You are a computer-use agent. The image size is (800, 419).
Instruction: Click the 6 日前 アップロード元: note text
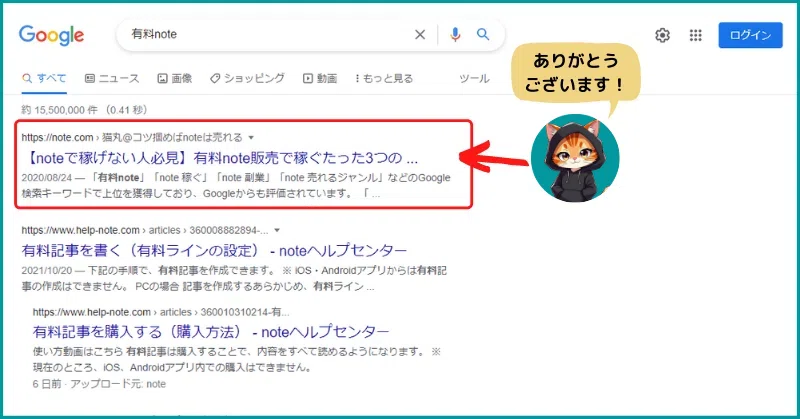tap(99, 384)
